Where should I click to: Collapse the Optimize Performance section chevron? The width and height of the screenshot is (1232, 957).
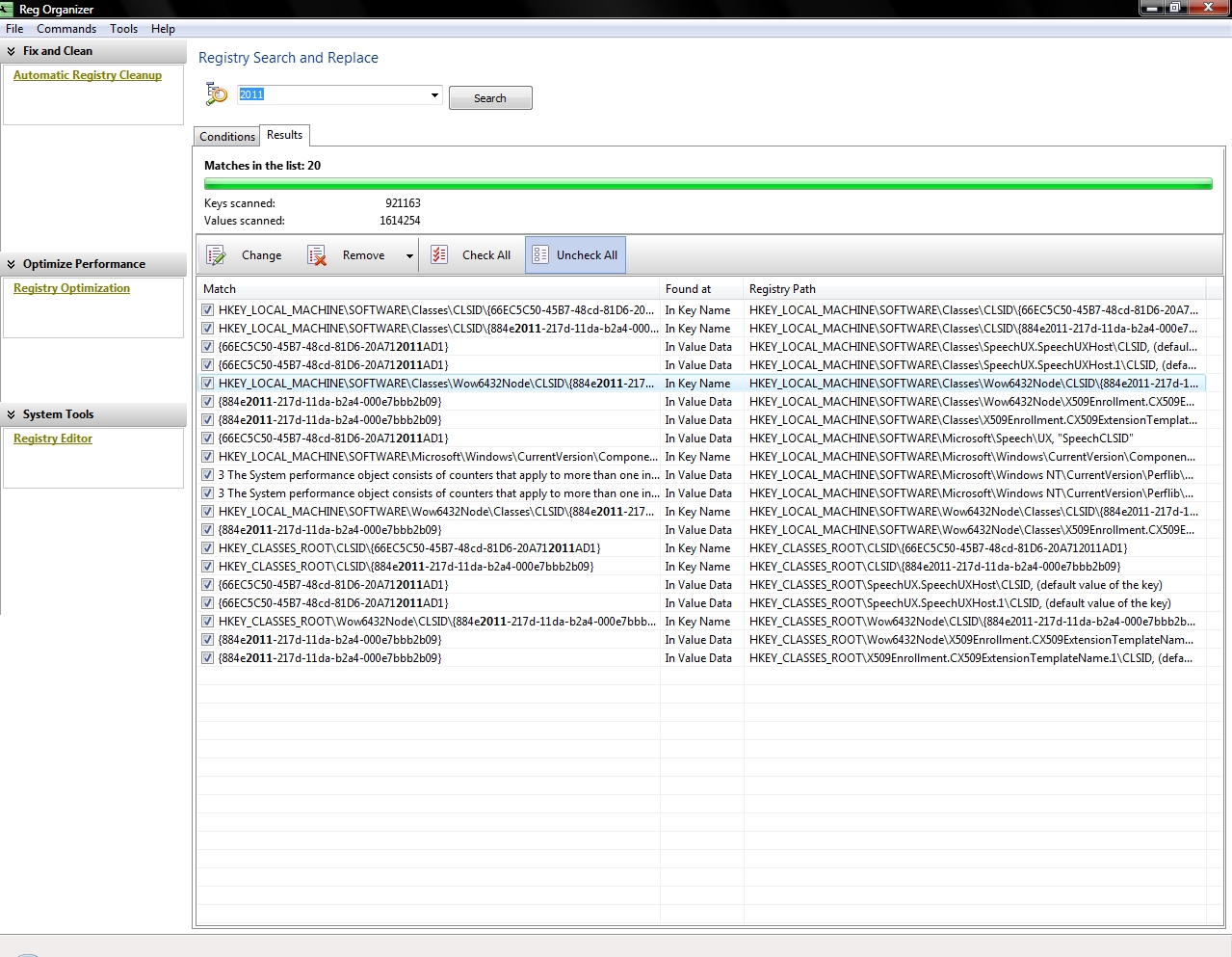(x=12, y=264)
